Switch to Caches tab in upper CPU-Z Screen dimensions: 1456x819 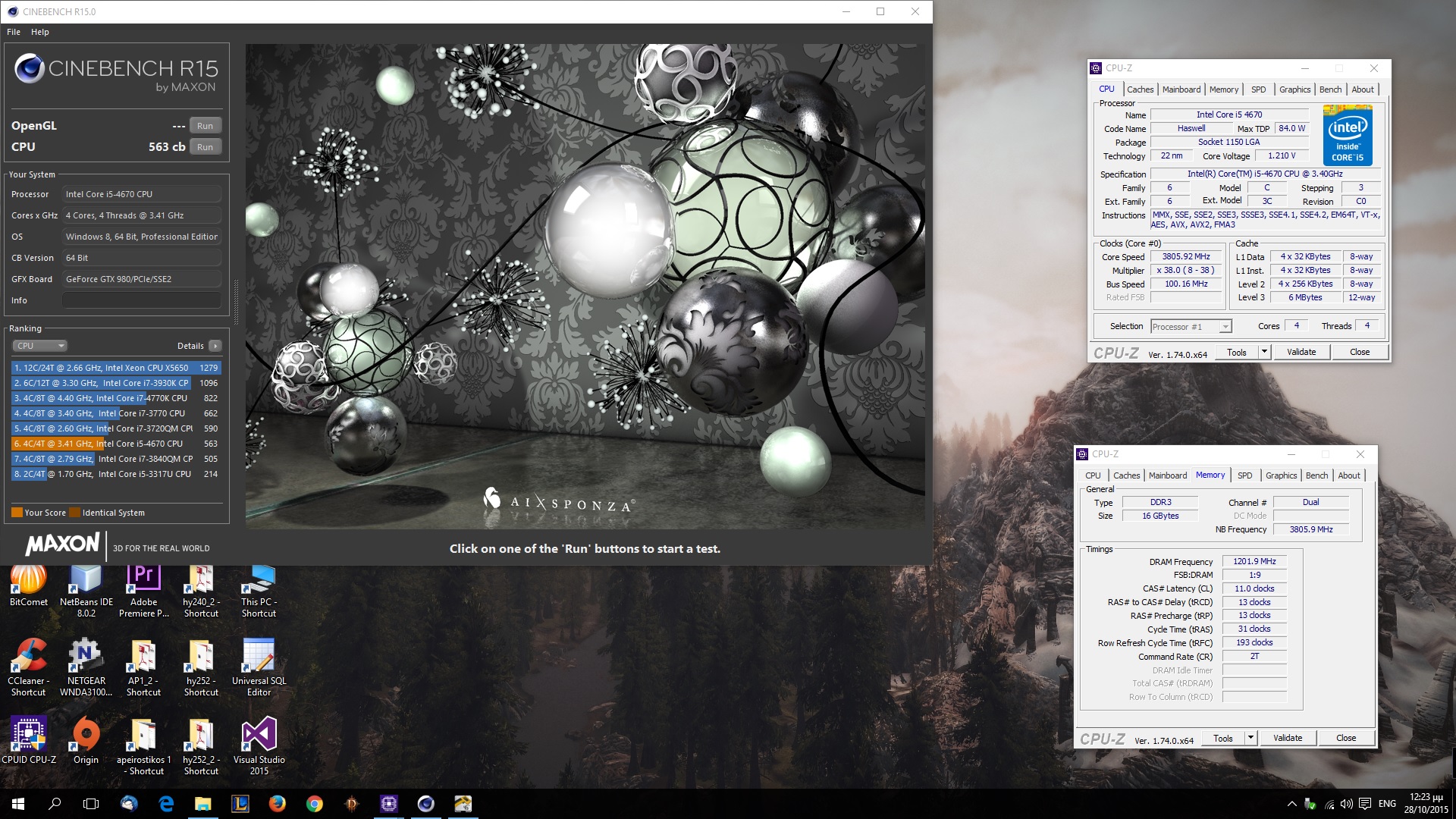[x=1140, y=89]
